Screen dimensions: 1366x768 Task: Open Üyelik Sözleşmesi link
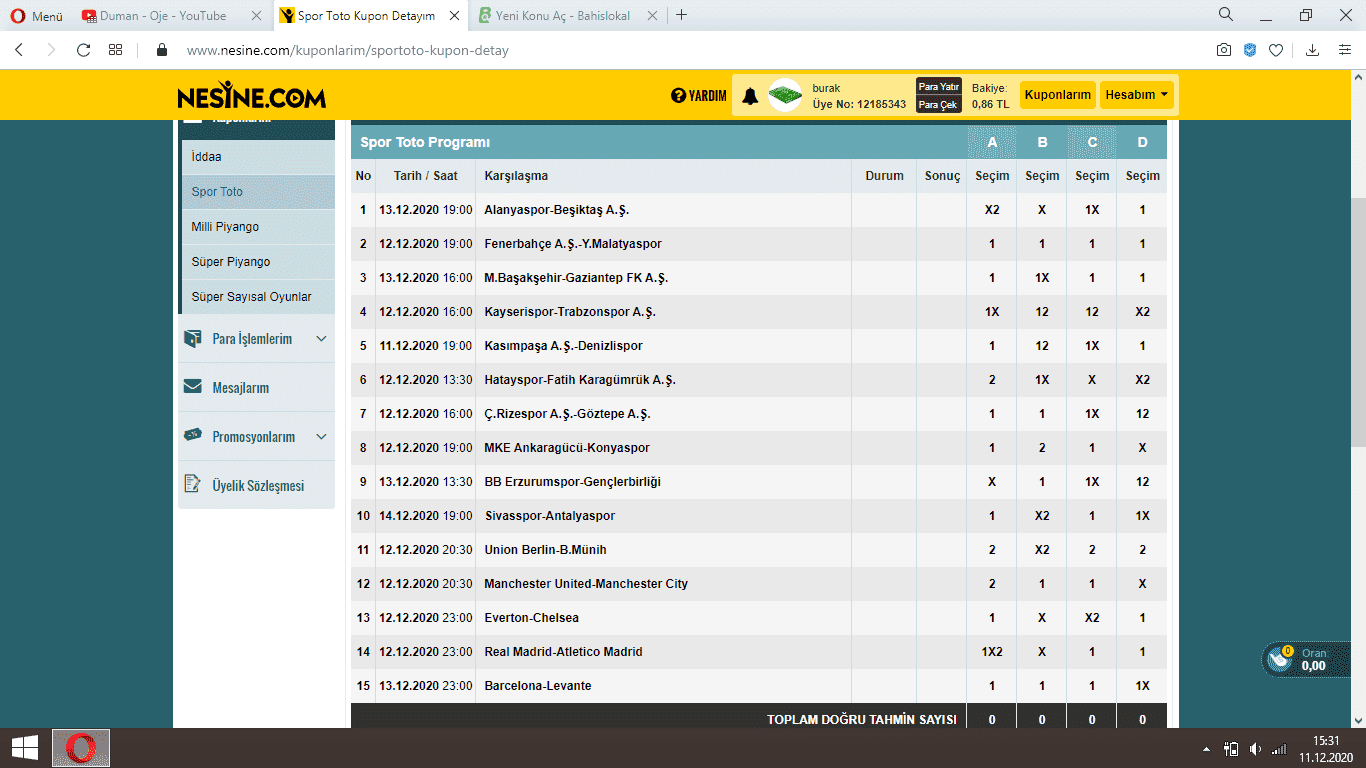point(258,486)
